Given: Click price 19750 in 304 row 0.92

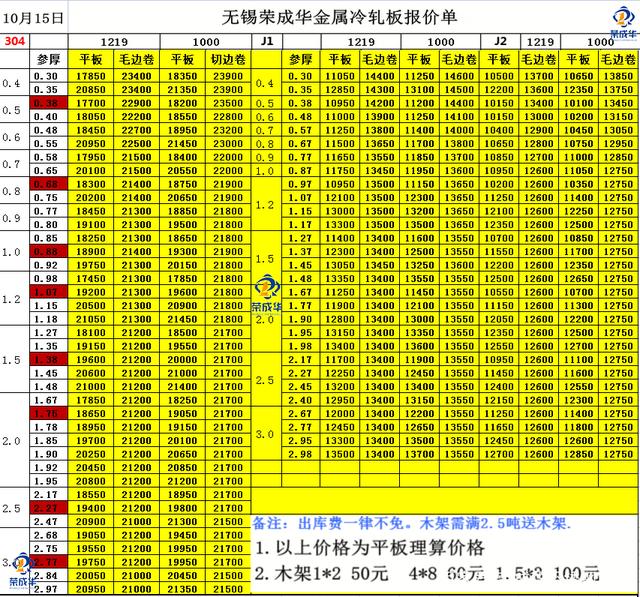Looking at the screenshot, I should (91, 265).
